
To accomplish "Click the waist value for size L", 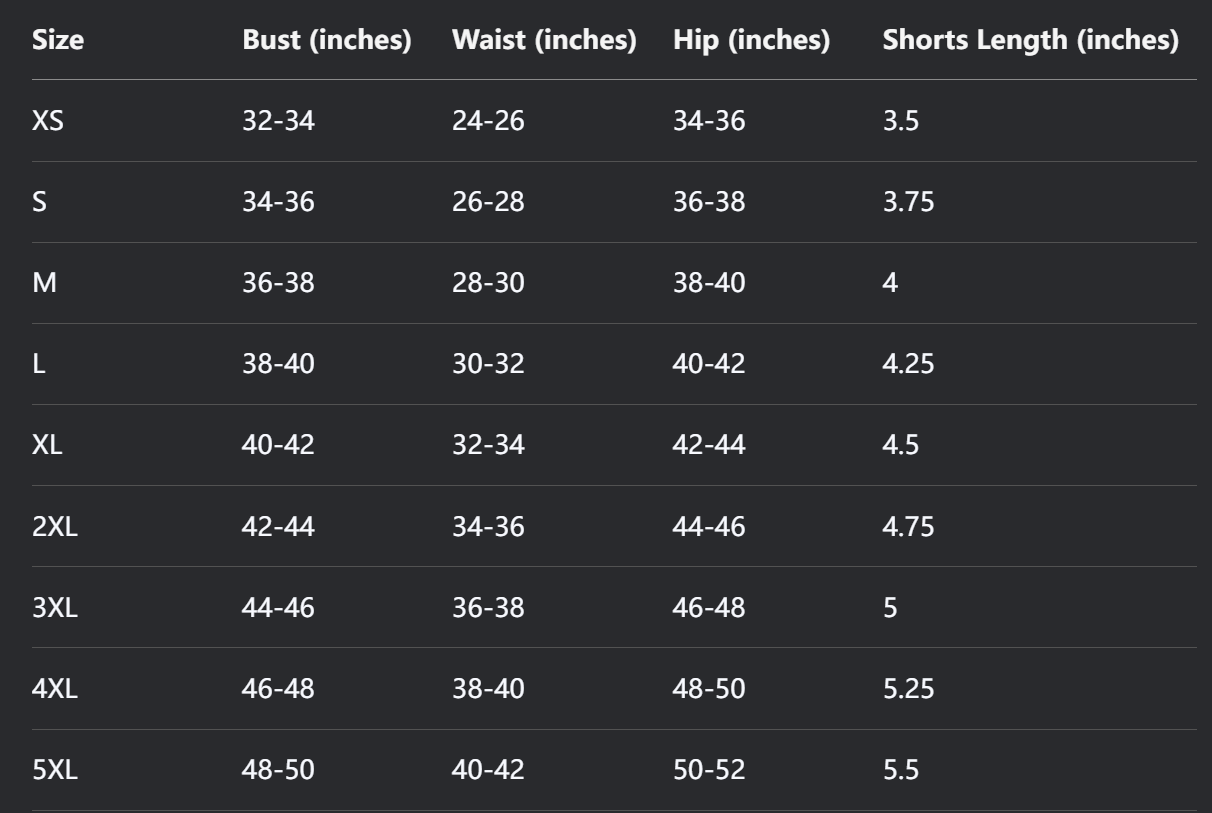I will [x=488, y=365].
